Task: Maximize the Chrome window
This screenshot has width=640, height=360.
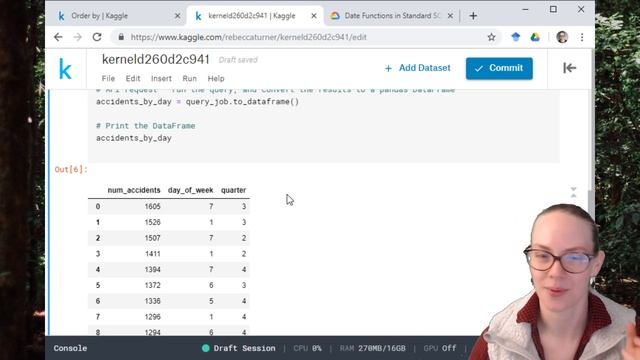Action: [x=553, y=9]
